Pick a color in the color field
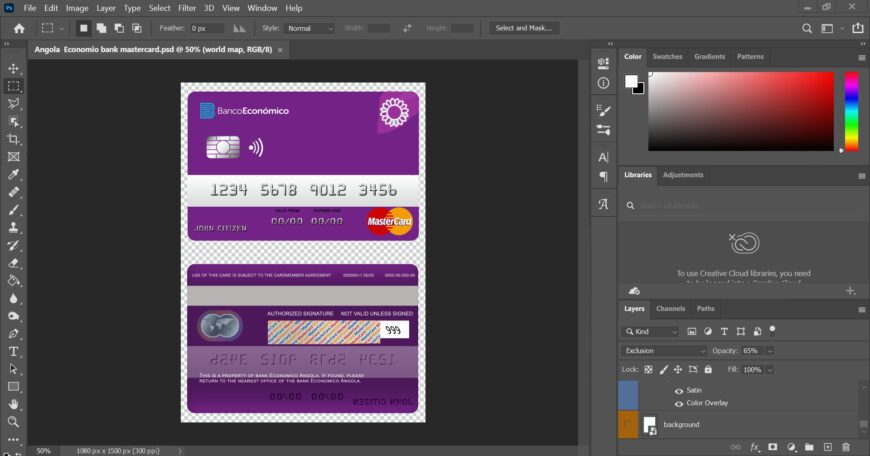The image size is (870, 456). click(x=741, y=111)
